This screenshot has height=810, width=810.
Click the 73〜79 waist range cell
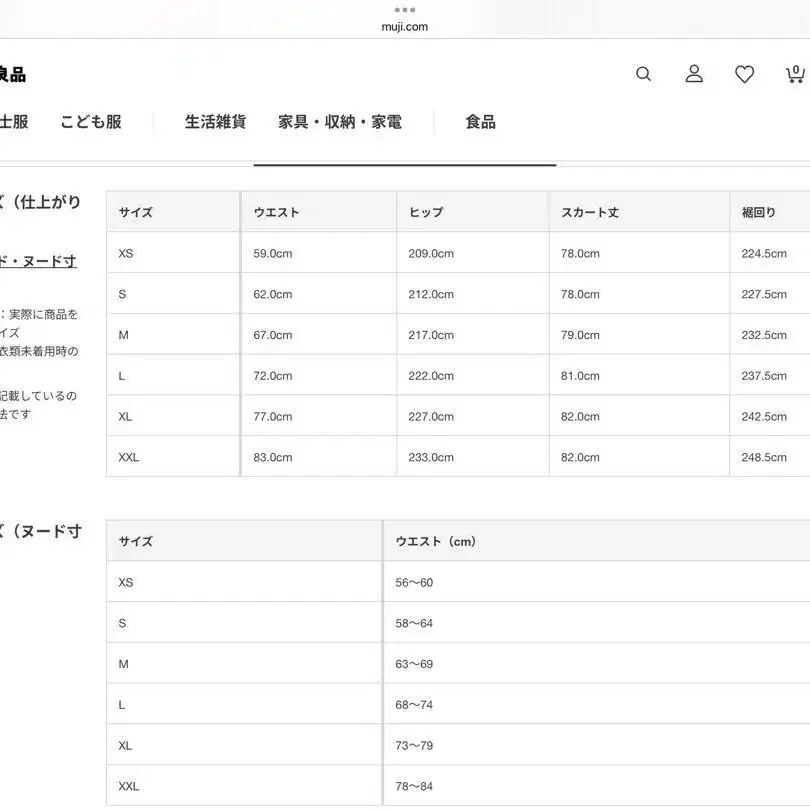pos(597,745)
